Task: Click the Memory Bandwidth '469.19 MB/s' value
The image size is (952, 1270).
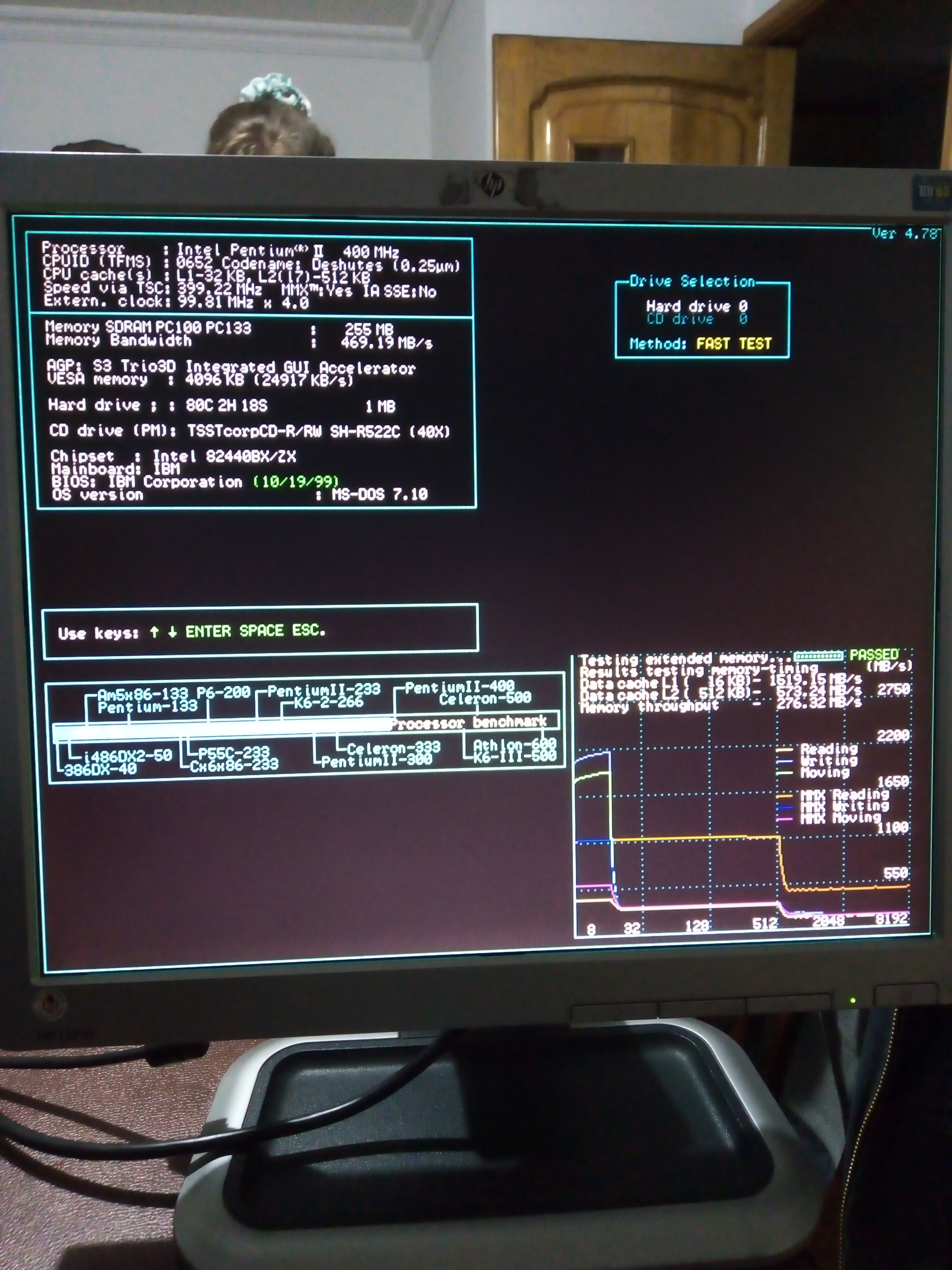Action: pos(386,343)
